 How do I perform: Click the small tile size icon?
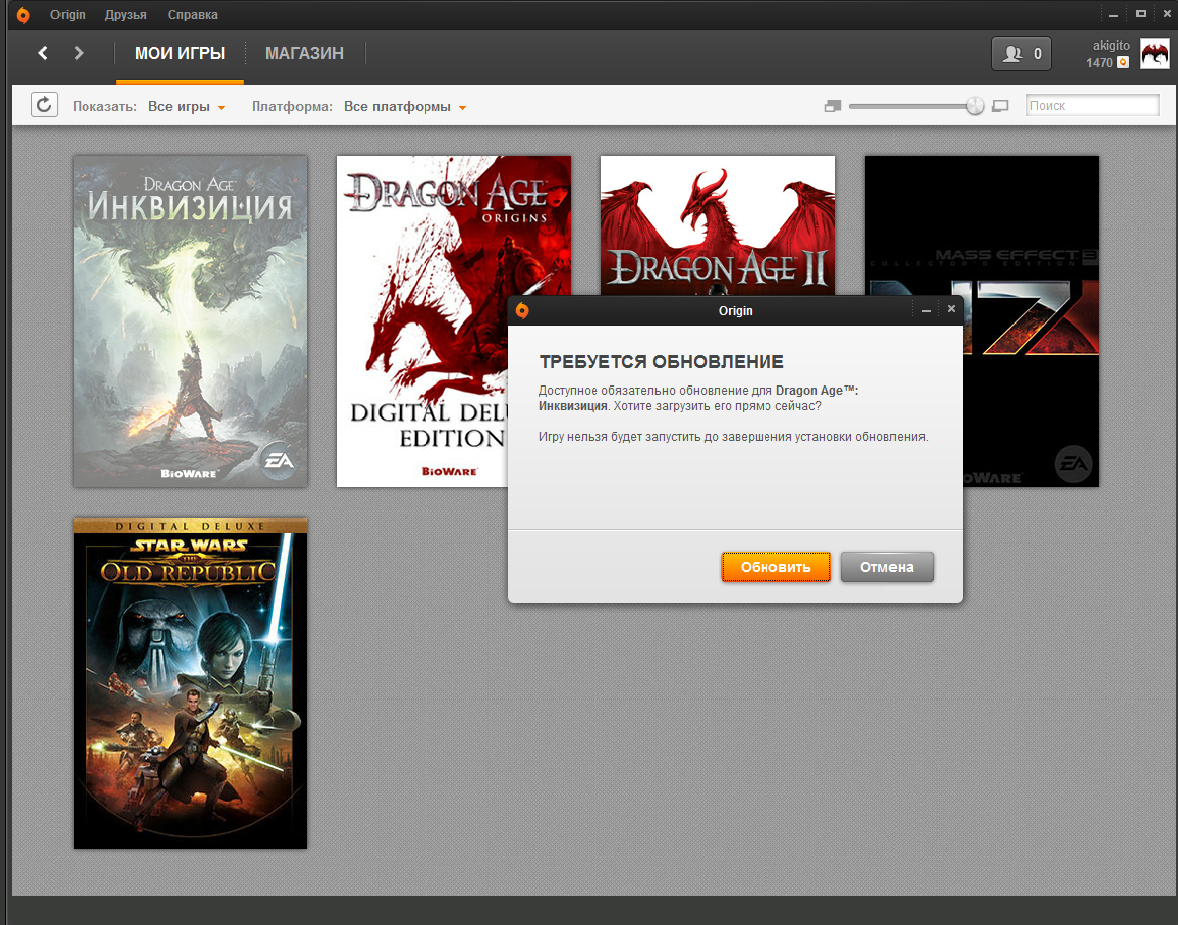(x=832, y=106)
